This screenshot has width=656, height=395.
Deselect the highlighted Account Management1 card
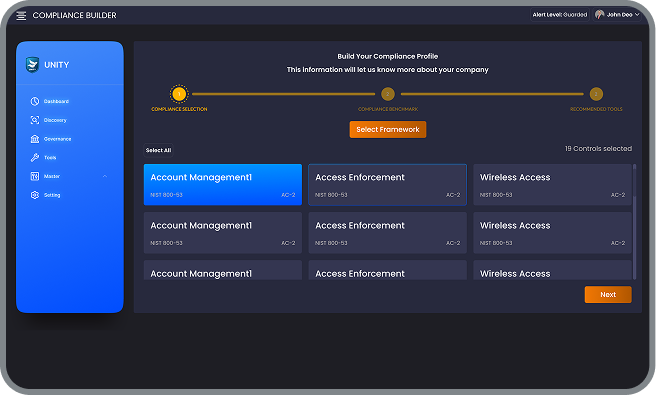223,185
